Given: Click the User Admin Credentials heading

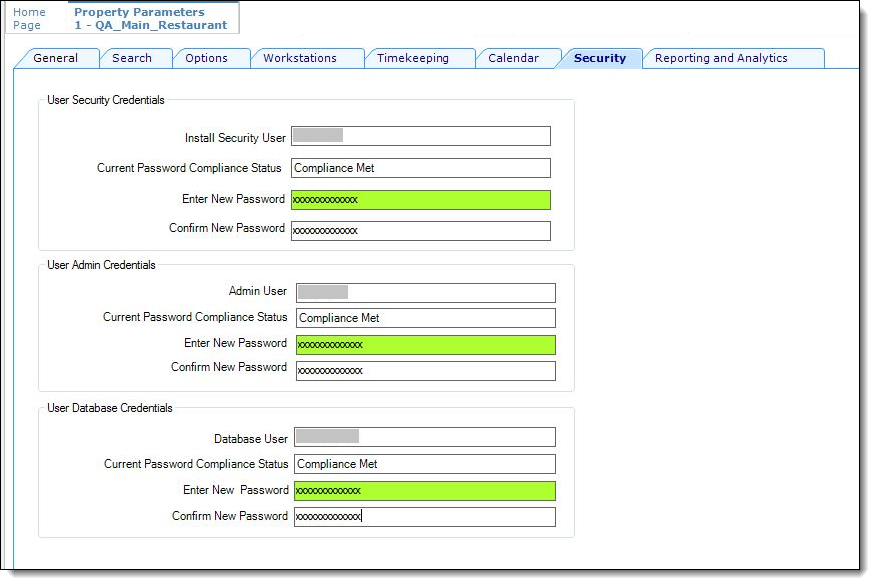Looking at the screenshot, I should 101,265.
